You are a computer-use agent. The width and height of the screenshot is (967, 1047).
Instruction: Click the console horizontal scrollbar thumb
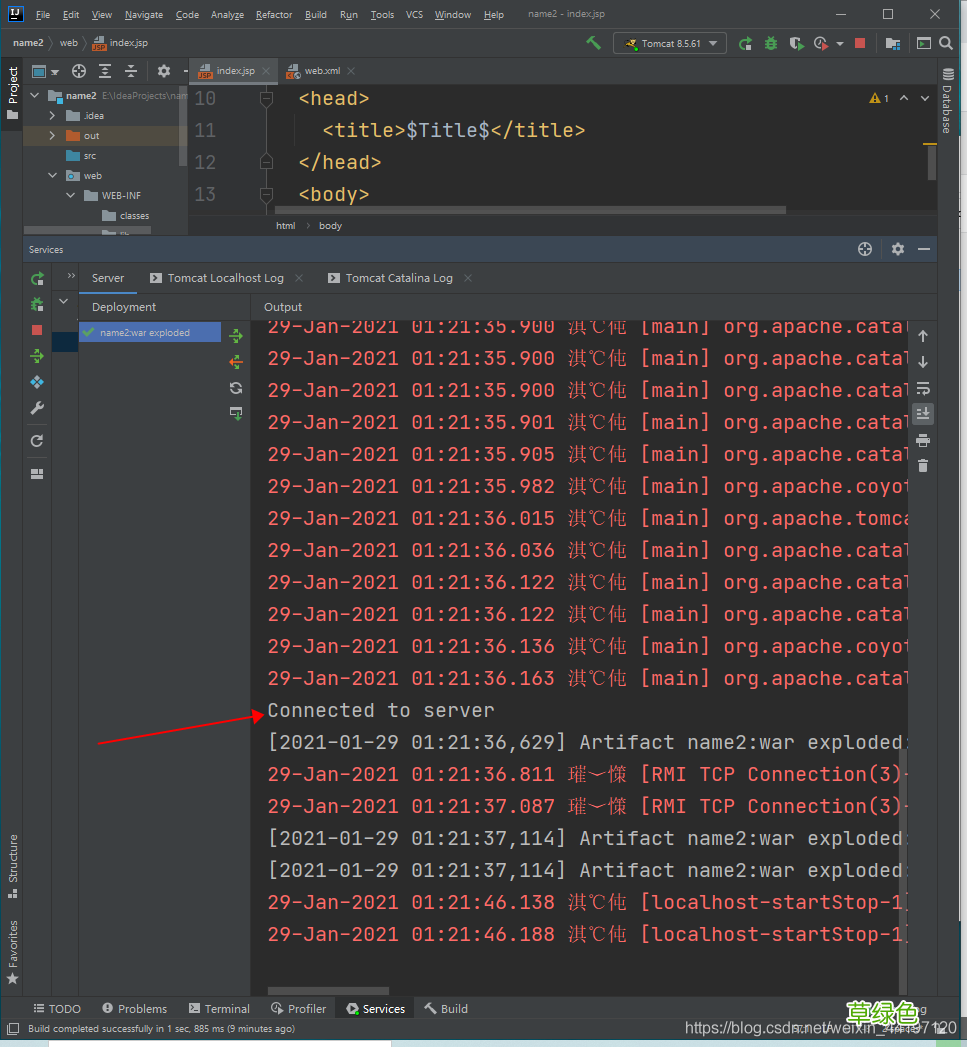point(327,990)
